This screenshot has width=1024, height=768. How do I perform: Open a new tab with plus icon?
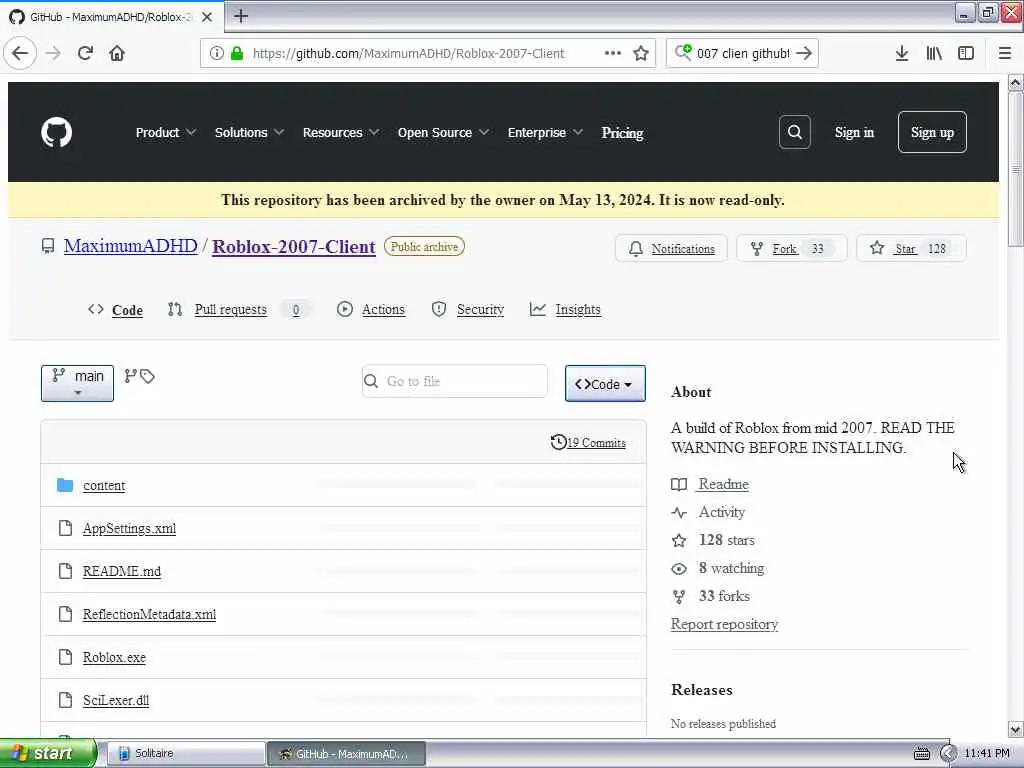click(x=241, y=16)
